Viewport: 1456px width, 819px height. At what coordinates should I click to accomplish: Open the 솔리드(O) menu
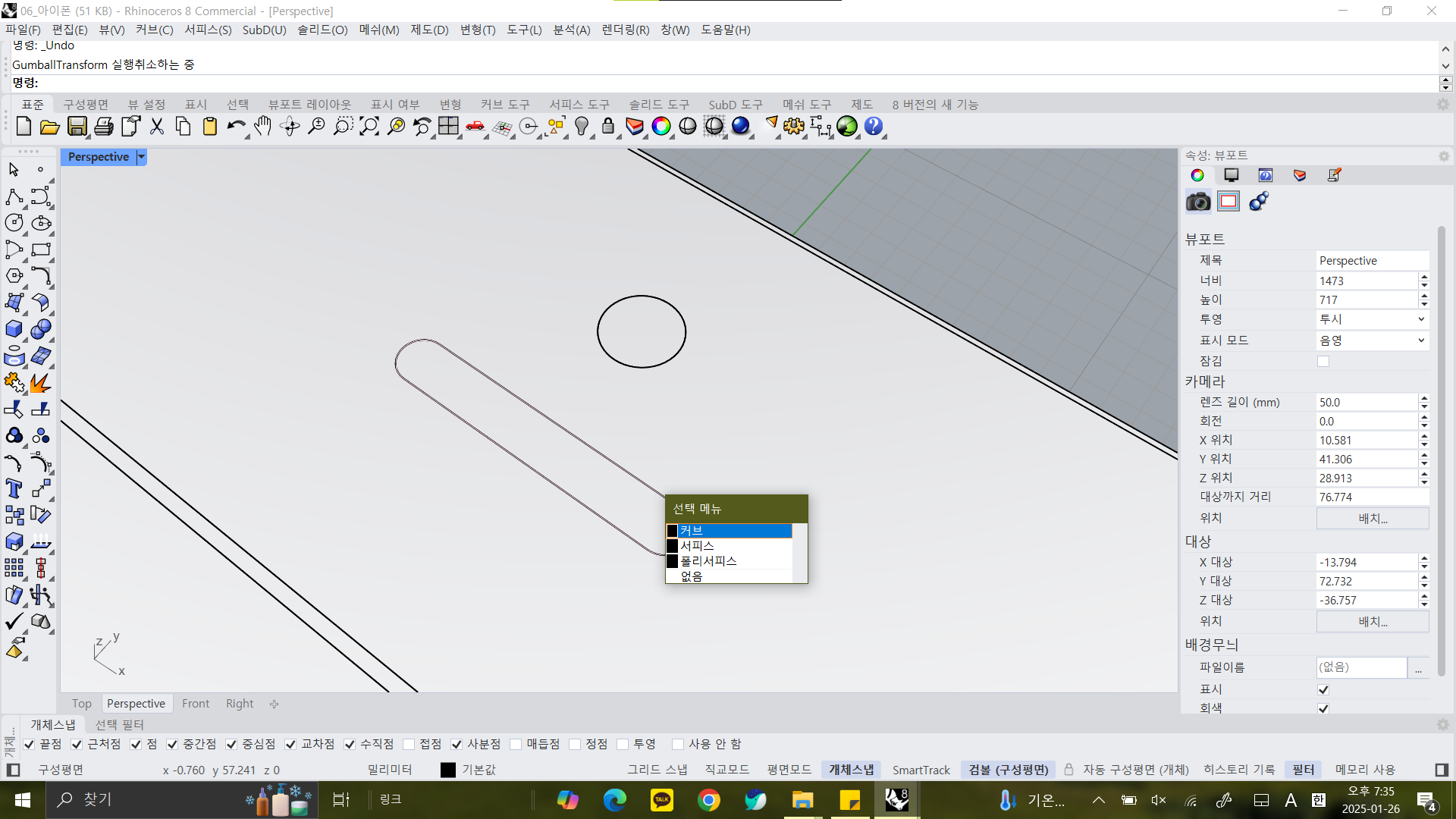322,30
